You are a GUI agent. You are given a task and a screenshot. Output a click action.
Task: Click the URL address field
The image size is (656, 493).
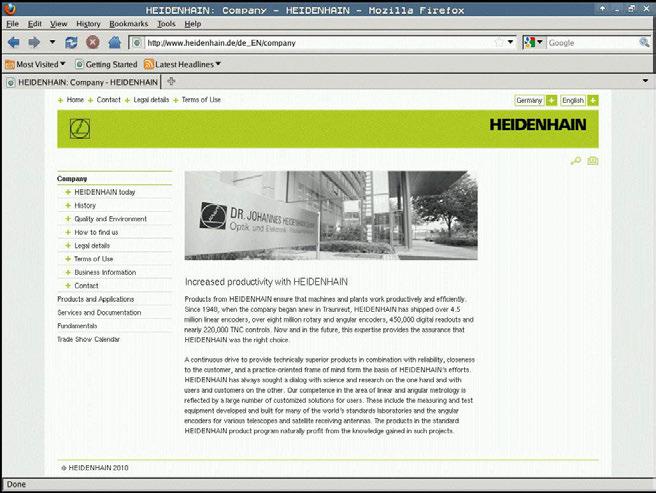(318, 43)
